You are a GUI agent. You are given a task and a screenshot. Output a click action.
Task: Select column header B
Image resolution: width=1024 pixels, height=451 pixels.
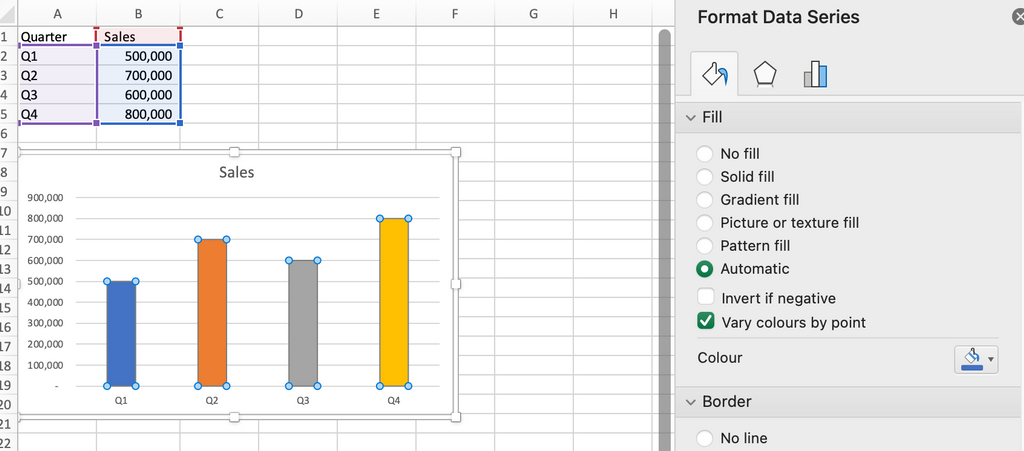tap(138, 14)
